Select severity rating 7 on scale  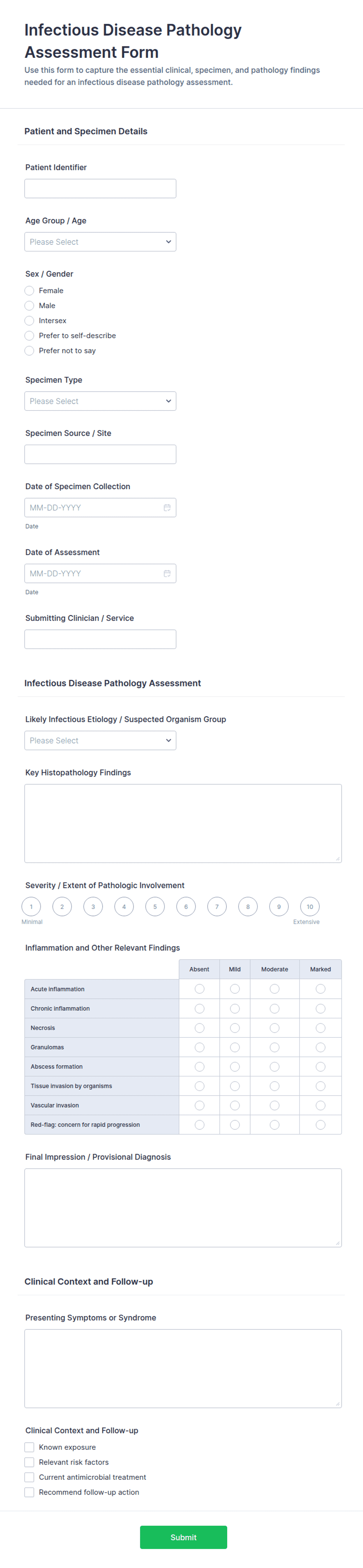point(217,906)
